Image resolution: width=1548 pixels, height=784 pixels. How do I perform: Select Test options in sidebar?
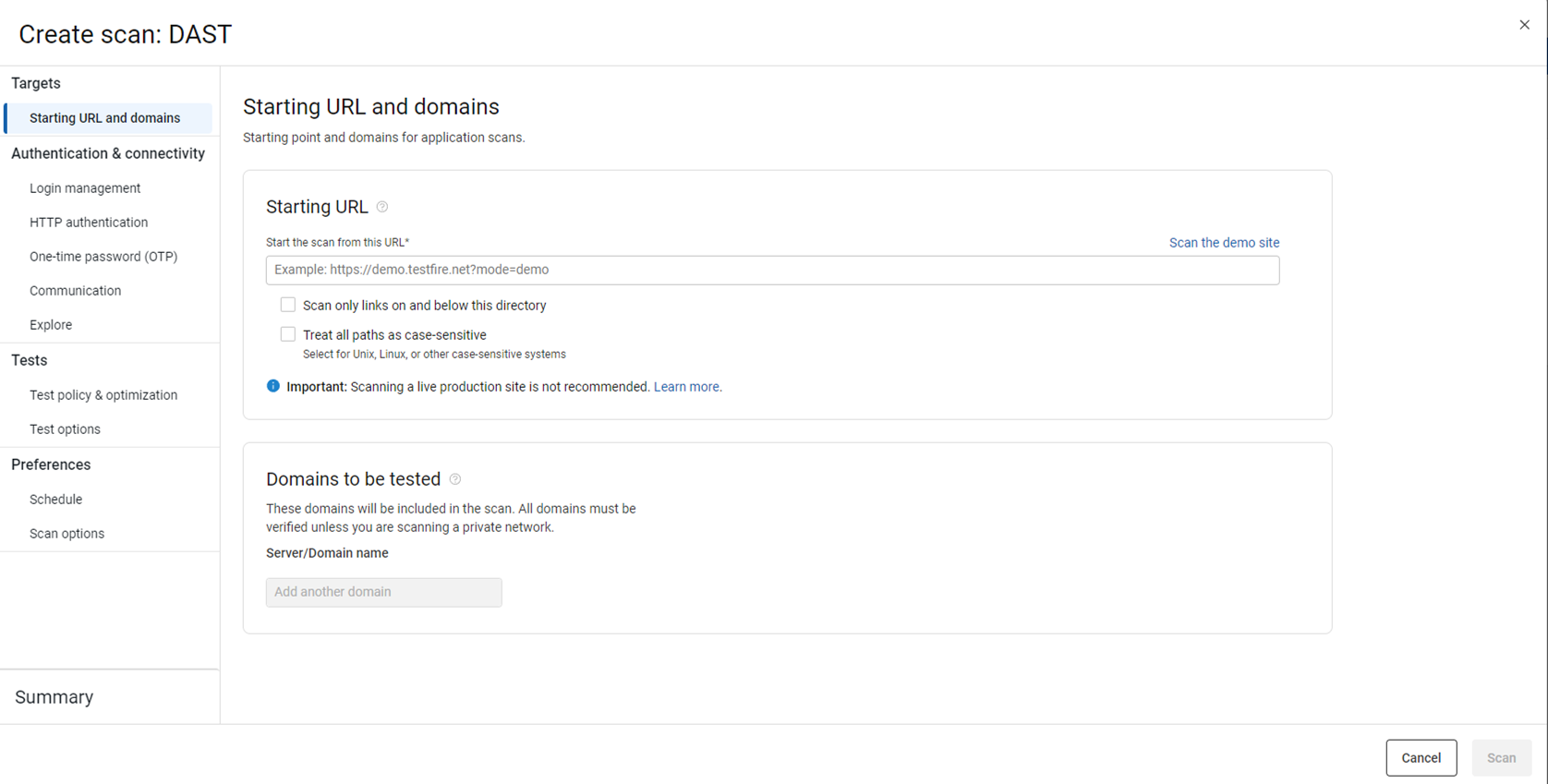pos(65,429)
